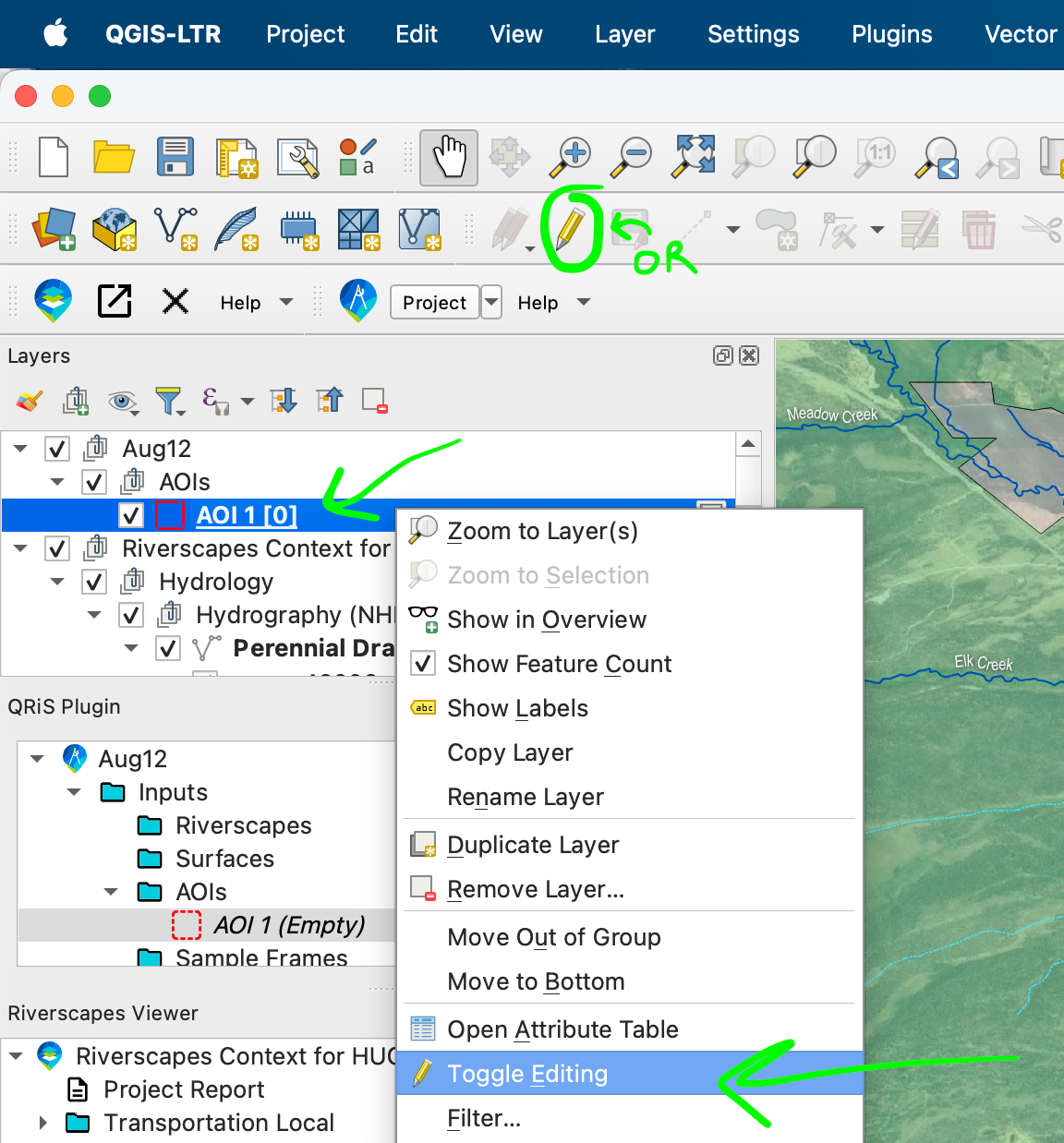Screen dimensions: 1064x1143
Task: Click New Shapefile Layer icon
Action: pos(175,229)
